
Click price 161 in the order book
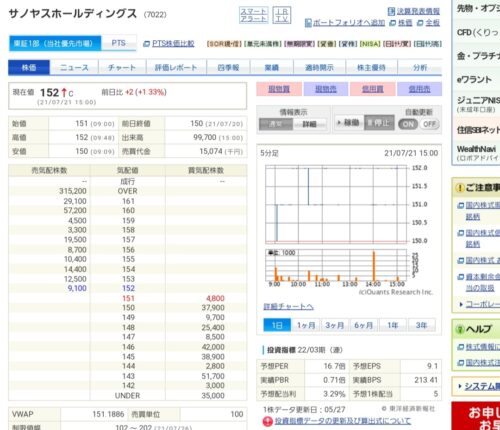[x=128, y=201]
